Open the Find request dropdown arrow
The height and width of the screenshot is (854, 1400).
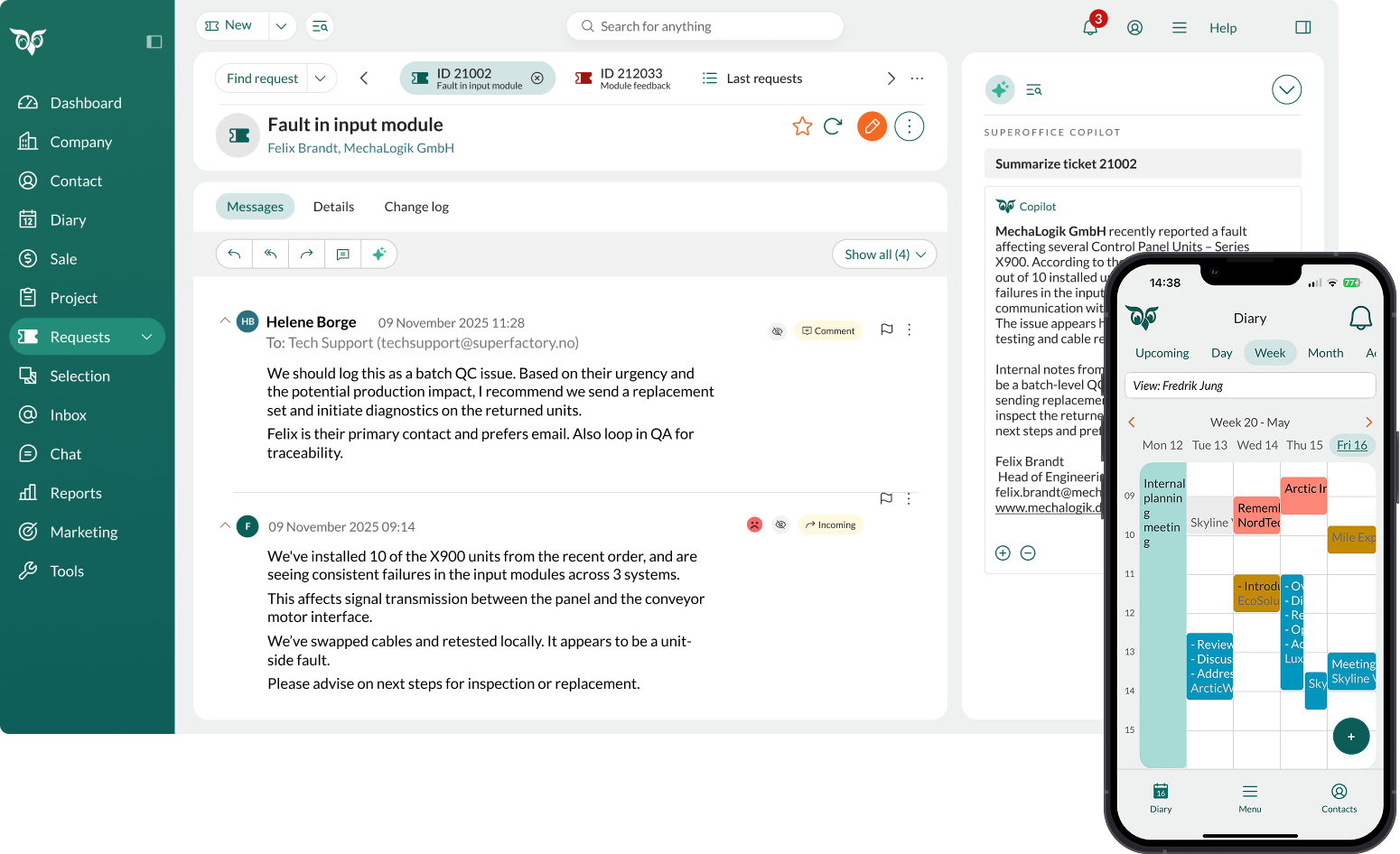[321, 79]
